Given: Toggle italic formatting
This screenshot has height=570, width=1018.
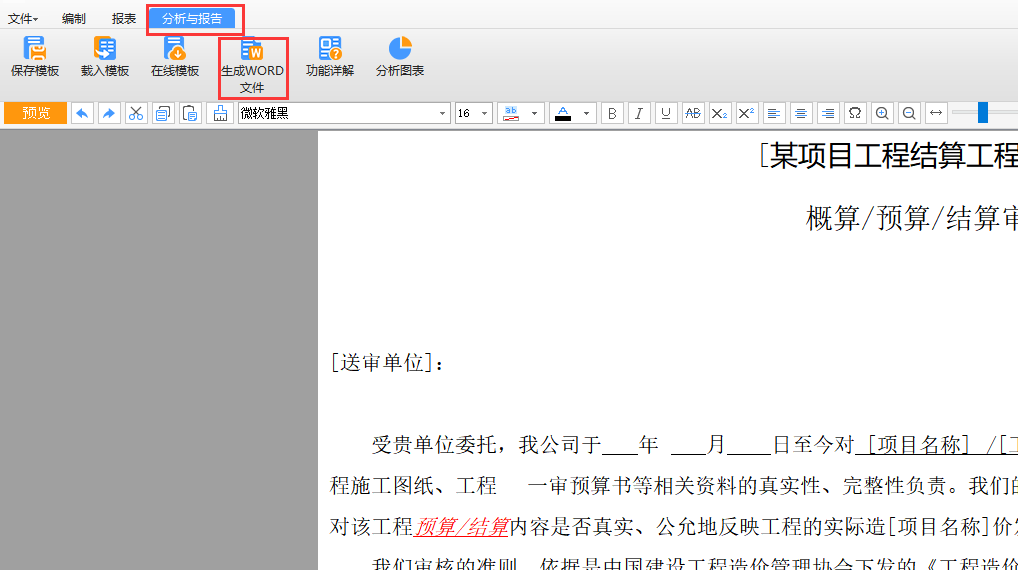Looking at the screenshot, I should (x=639, y=113).
